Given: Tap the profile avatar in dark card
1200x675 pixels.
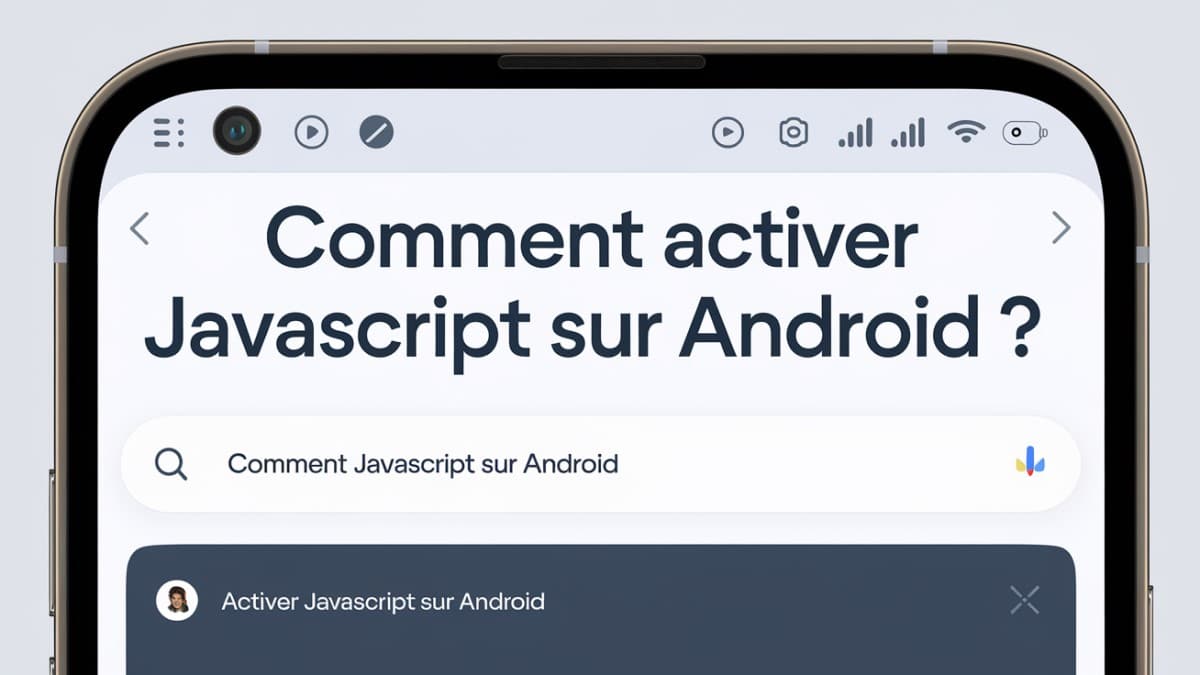Looking at the screenshot, I should coord(177,600).
